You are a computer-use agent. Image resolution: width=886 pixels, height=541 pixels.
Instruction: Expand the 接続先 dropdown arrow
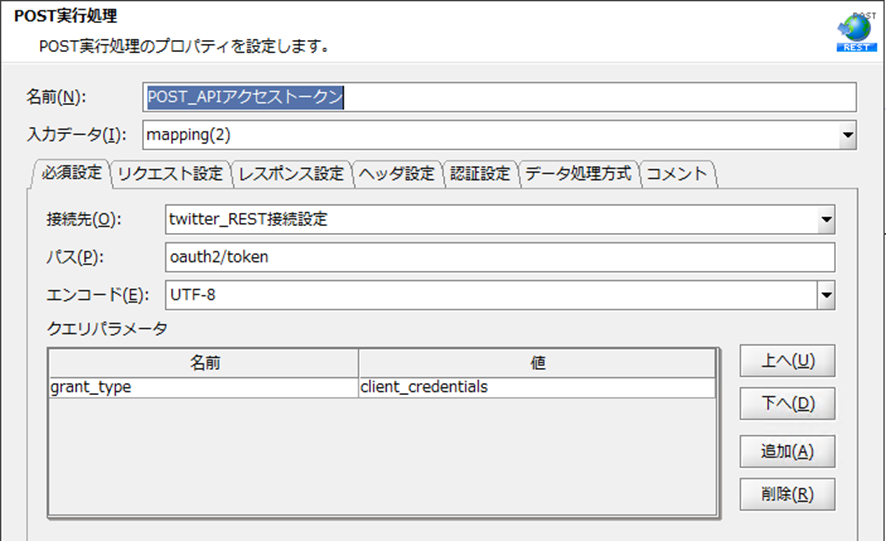click(826, 219)
